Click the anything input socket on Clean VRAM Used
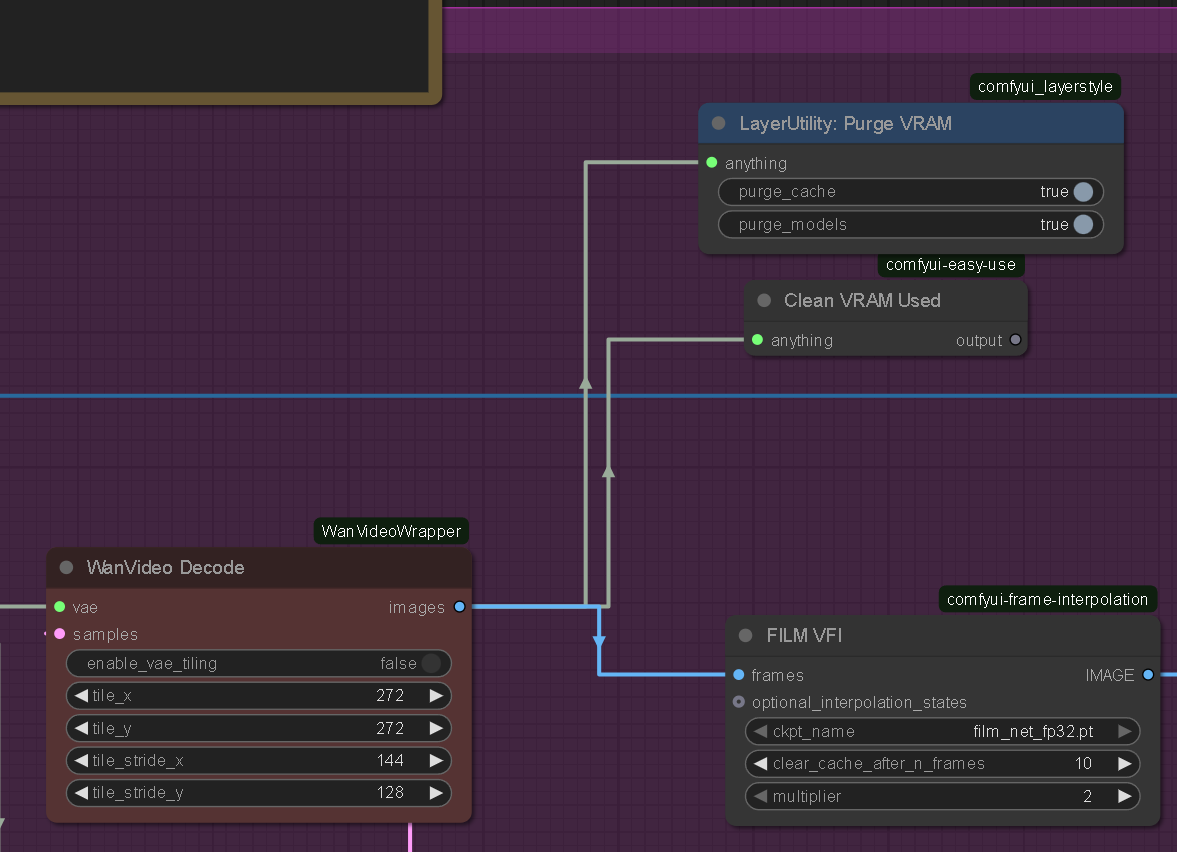Image resolution: width=1177 pixels, height=852 pixels. pos(757,340)
